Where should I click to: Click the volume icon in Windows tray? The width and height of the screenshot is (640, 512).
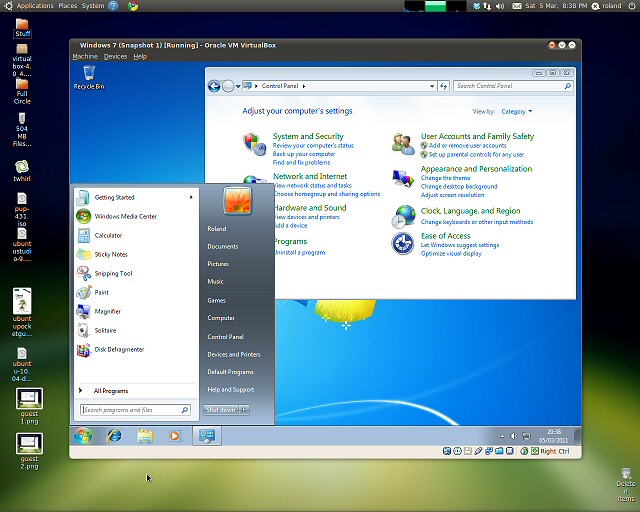pos(514,436)
